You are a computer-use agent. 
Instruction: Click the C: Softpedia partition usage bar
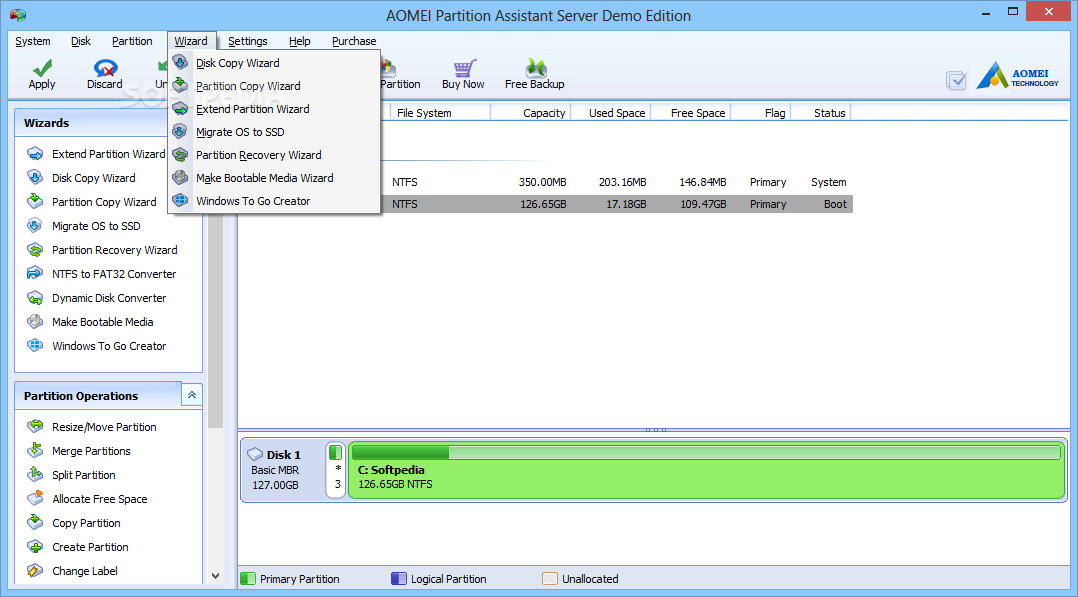(706, 453)
